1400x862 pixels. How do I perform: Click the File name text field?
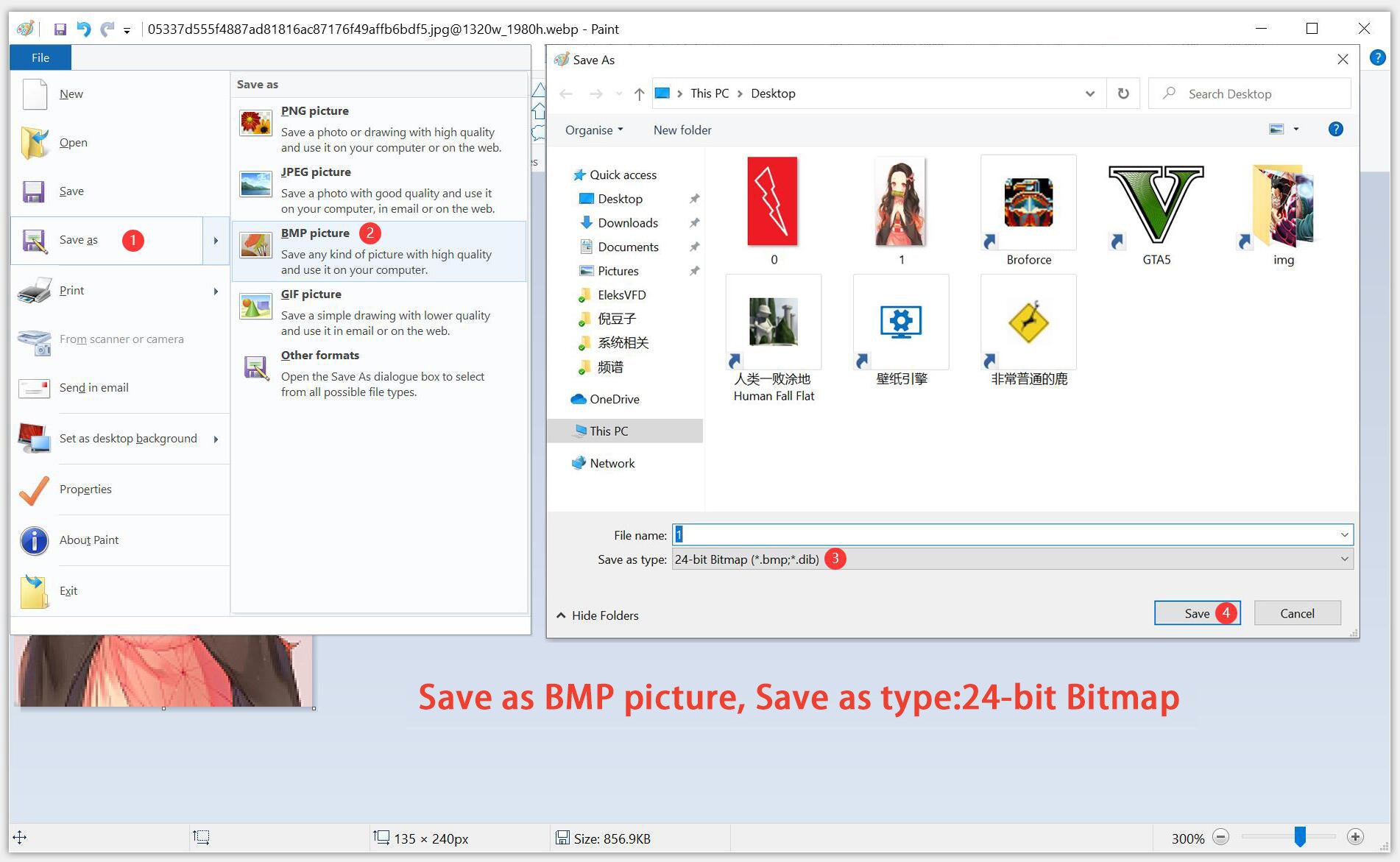click(1005, 534)
